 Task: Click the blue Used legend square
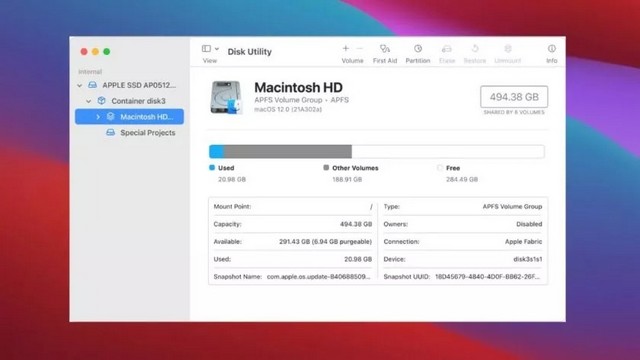(212, 167)
